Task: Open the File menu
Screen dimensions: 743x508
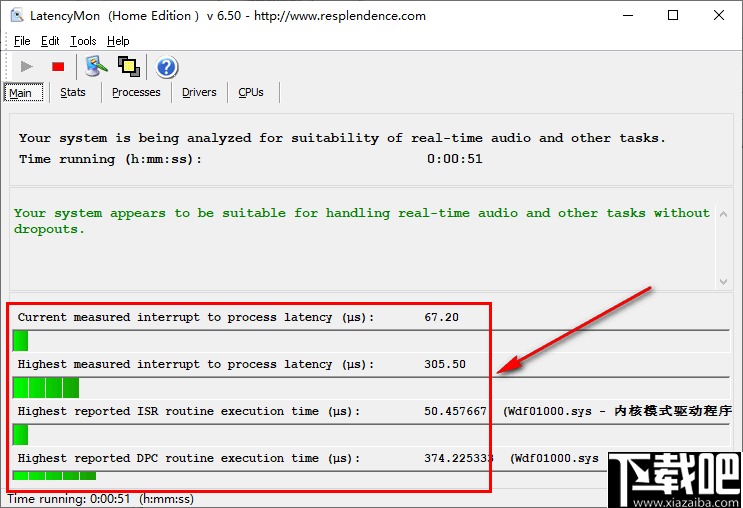Action: (22, 41)
